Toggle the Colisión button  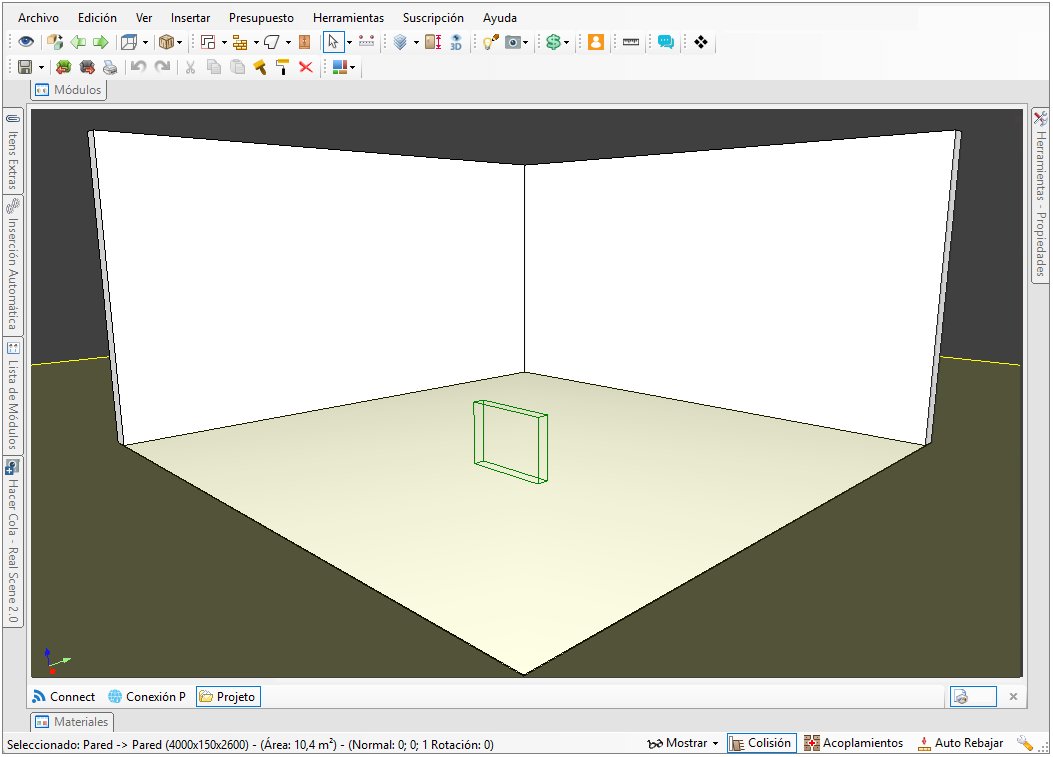pyautogui.click(x=762, y=744)
